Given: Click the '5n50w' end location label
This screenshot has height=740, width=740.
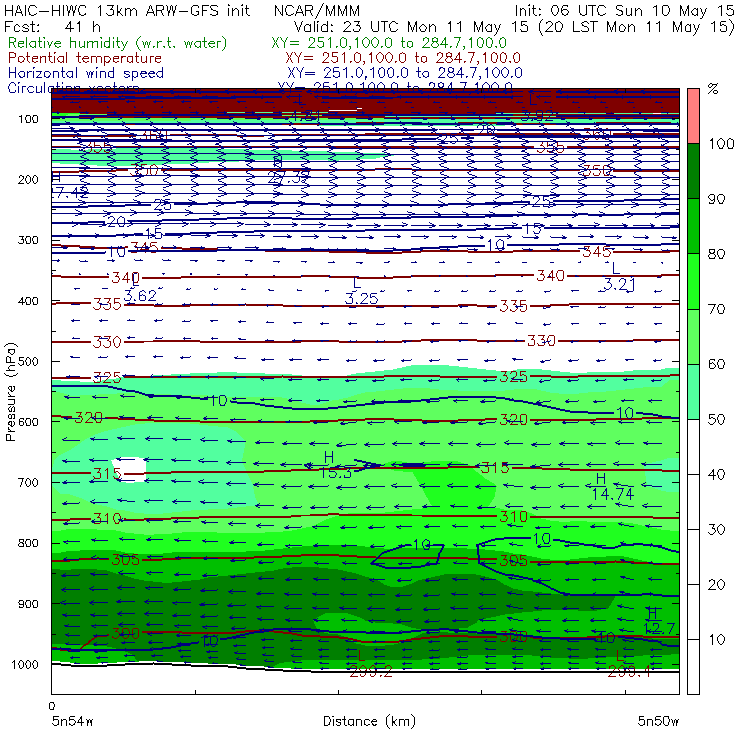Looking at the screenshot, I should (x=658, y=721).
